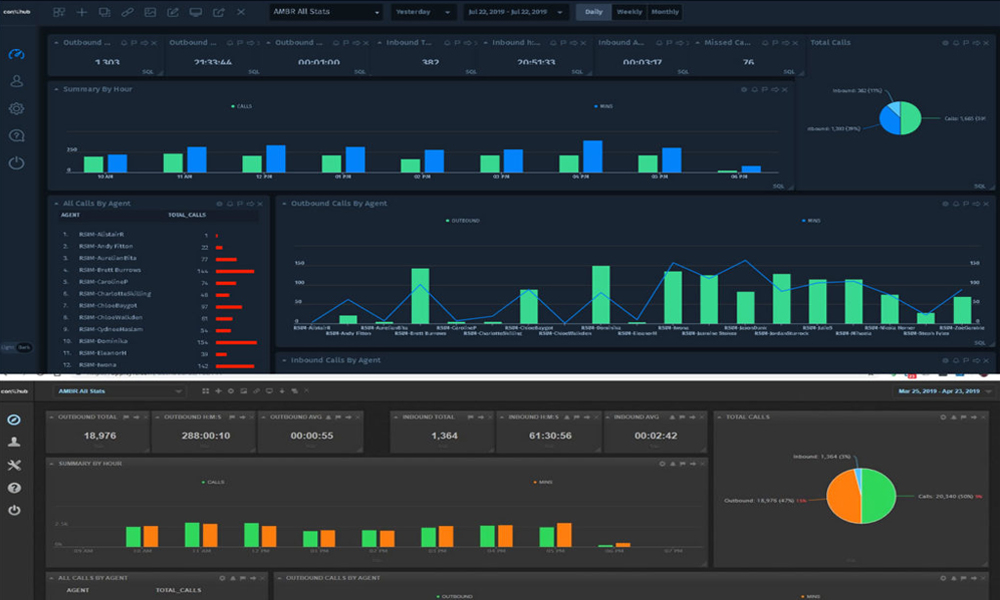
Task: Click the pencil edit icon in top toolbar
Action: tap(173, 12)
